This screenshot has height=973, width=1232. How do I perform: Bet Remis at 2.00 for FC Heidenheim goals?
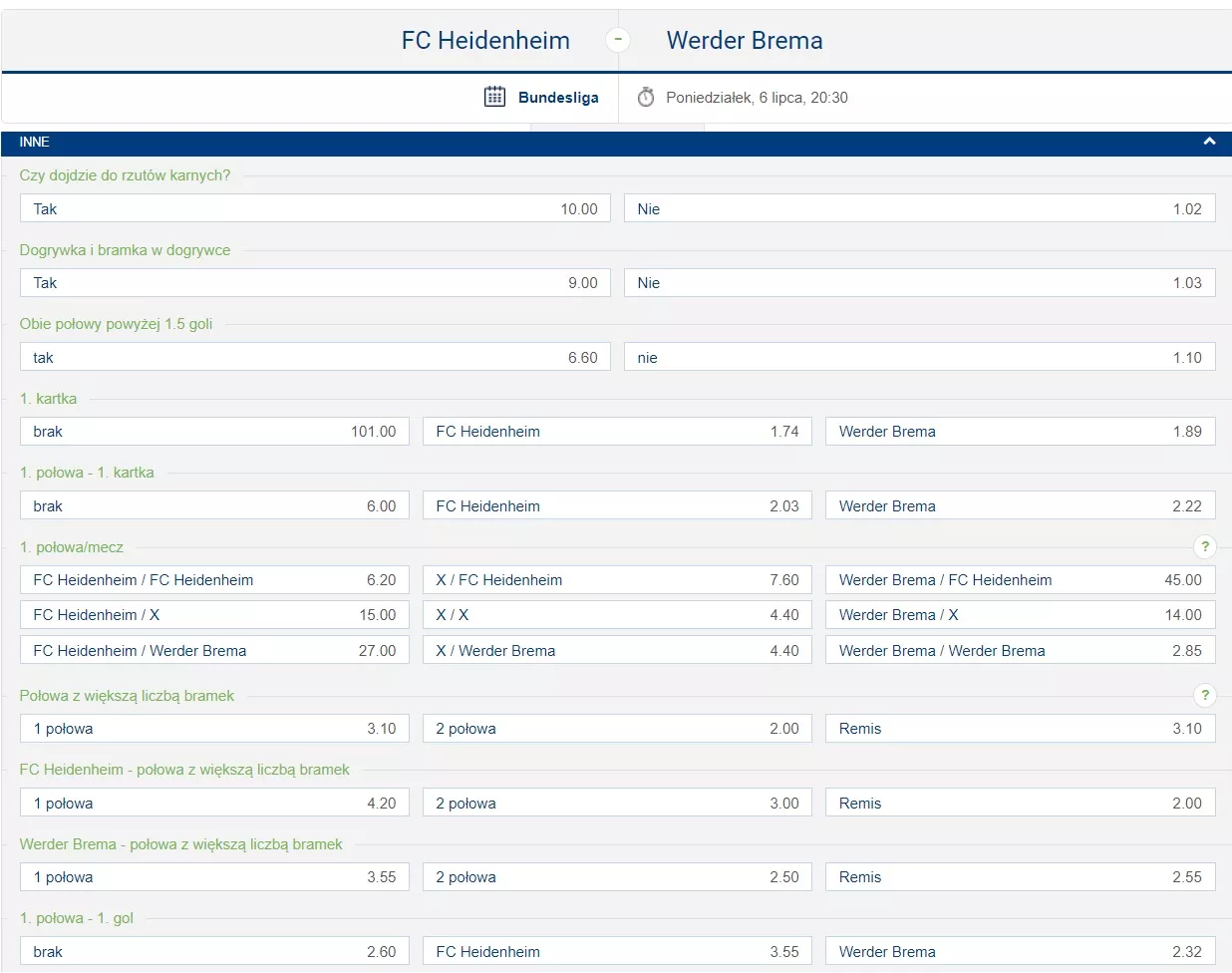[x=1021, y=803]
